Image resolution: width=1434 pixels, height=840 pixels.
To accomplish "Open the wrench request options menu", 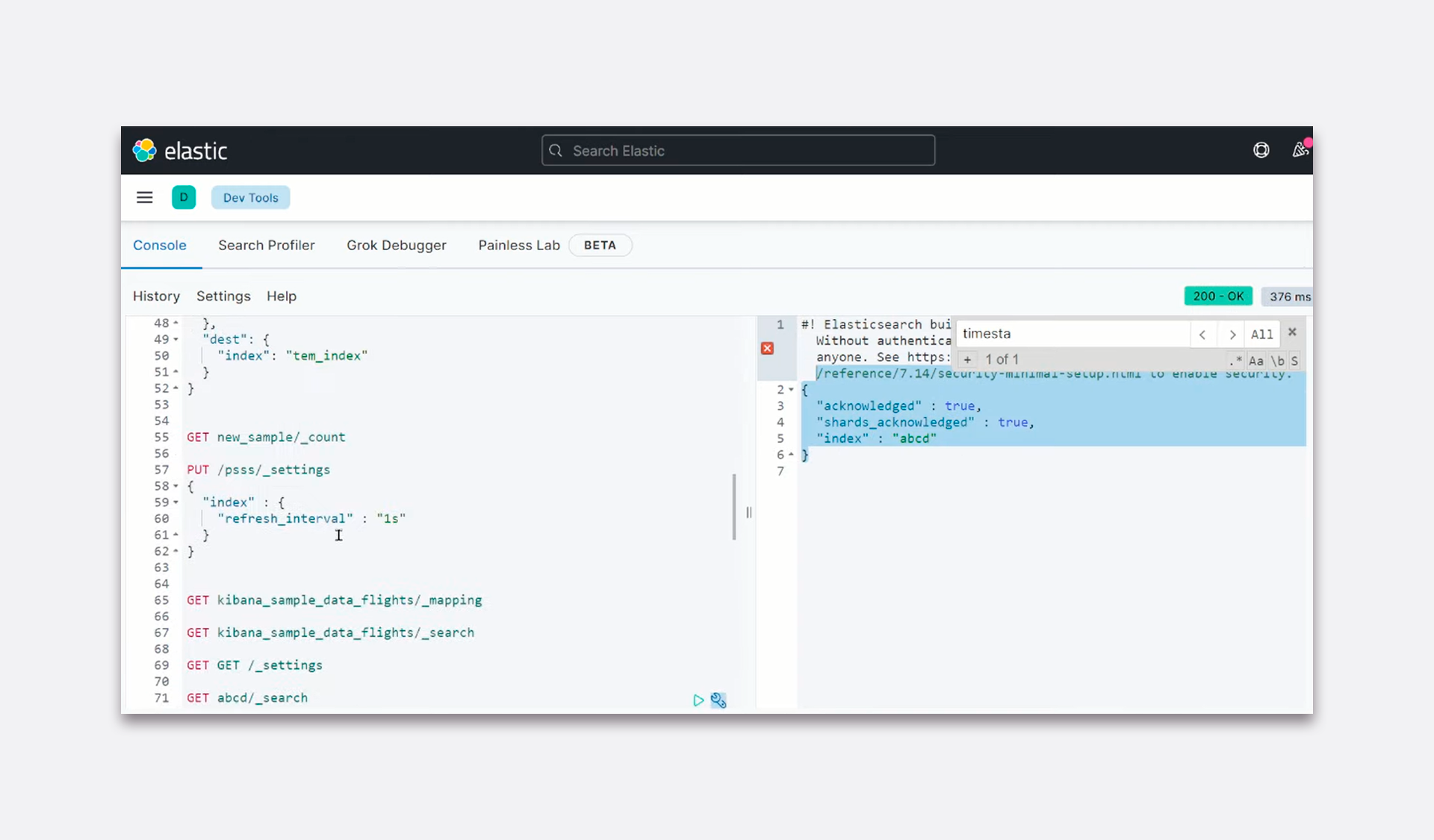I will point(718,700).
